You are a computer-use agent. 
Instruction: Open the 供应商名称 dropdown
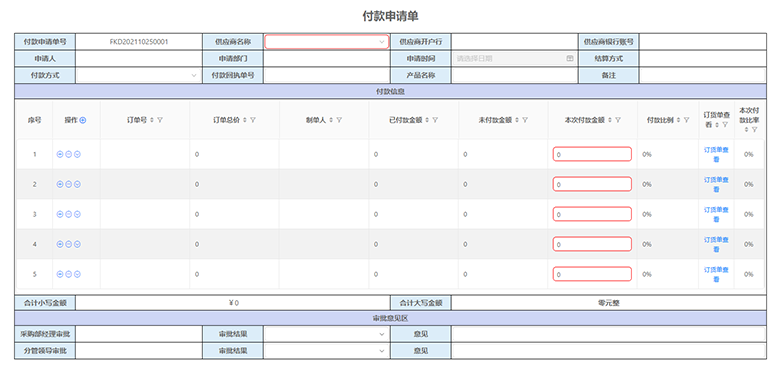point(326,42)
